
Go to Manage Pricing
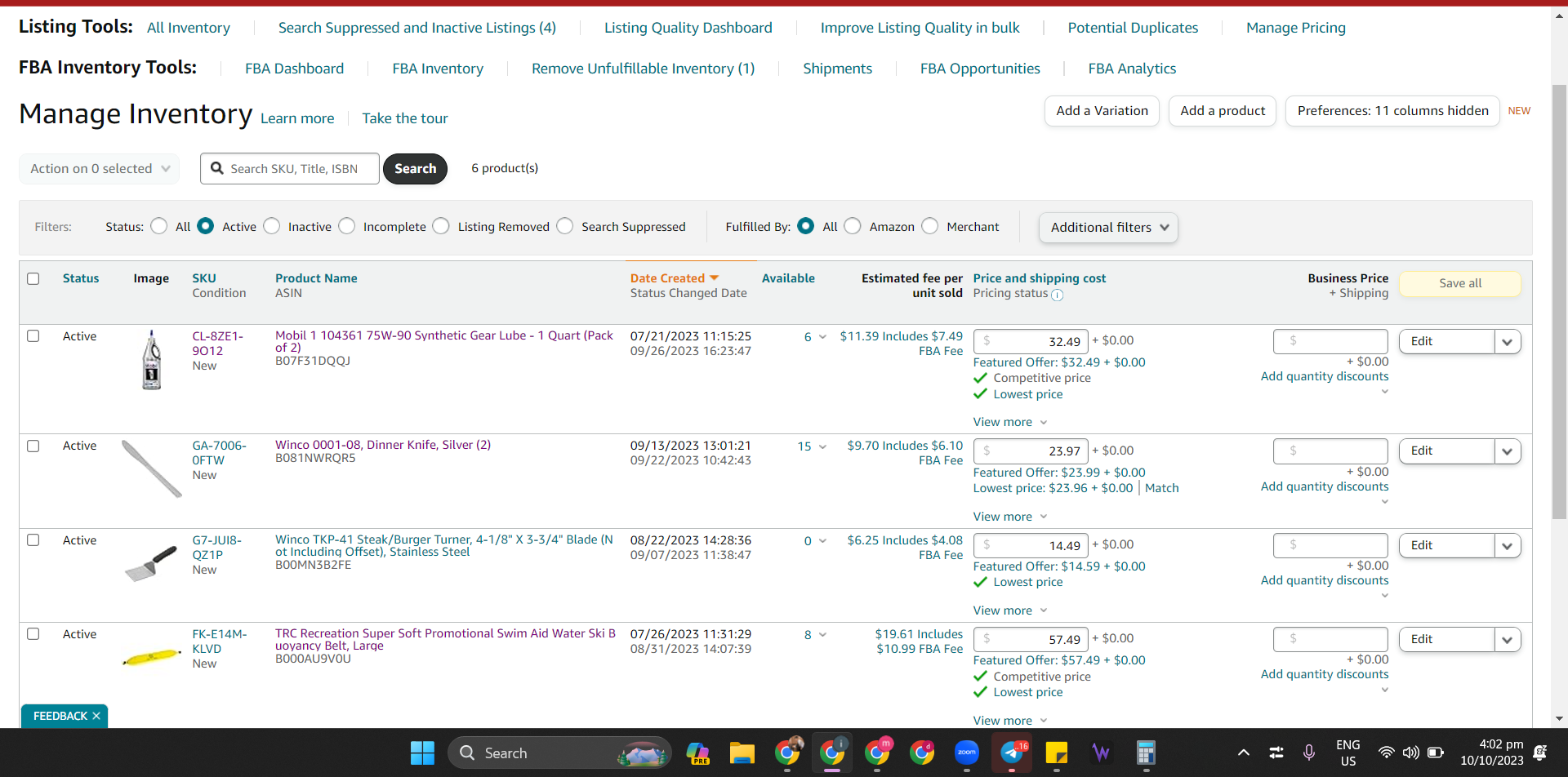pyautogui.click(x=1296, y=28)
